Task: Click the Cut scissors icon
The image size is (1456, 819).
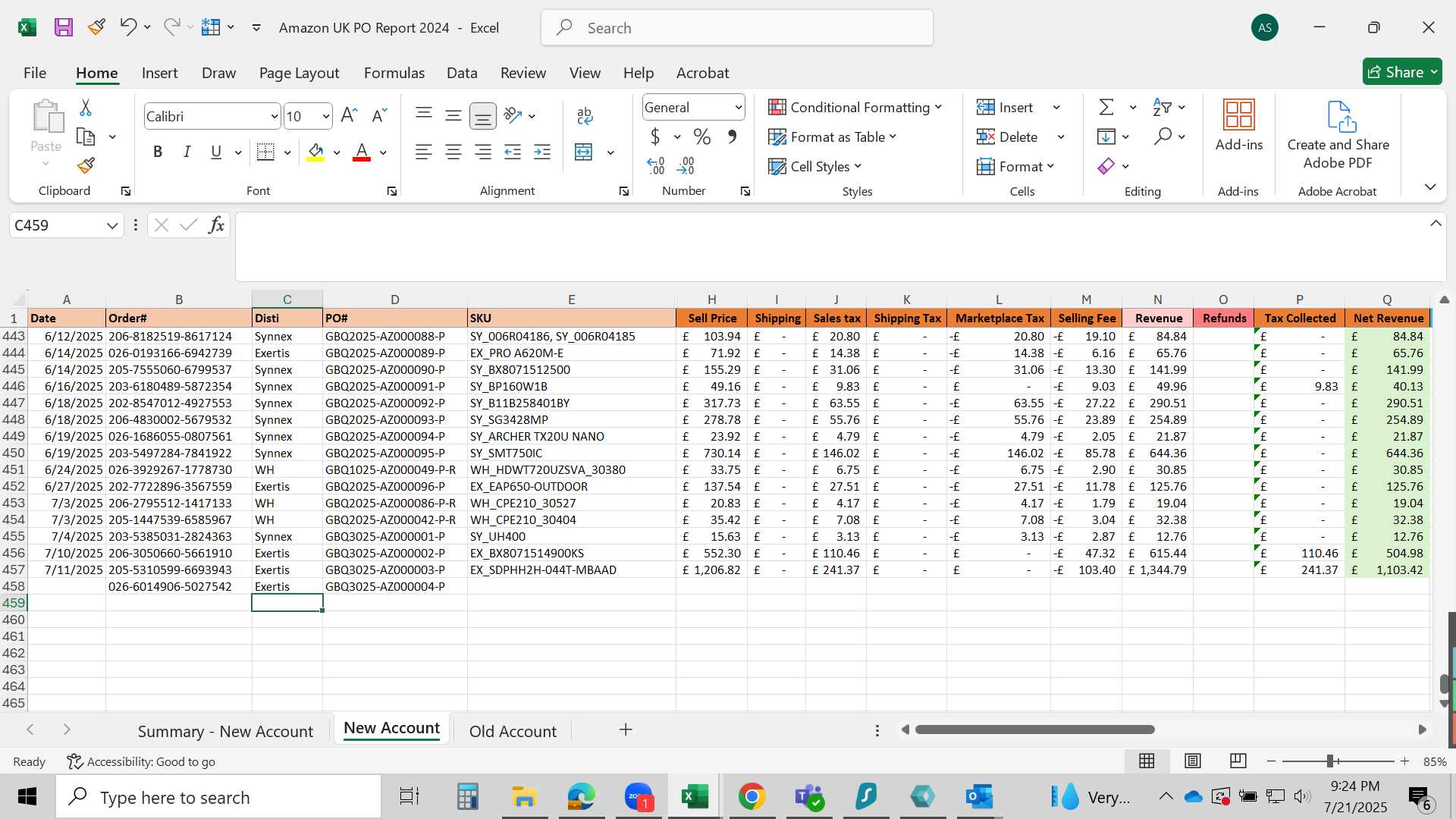Action: pos(86,108)
